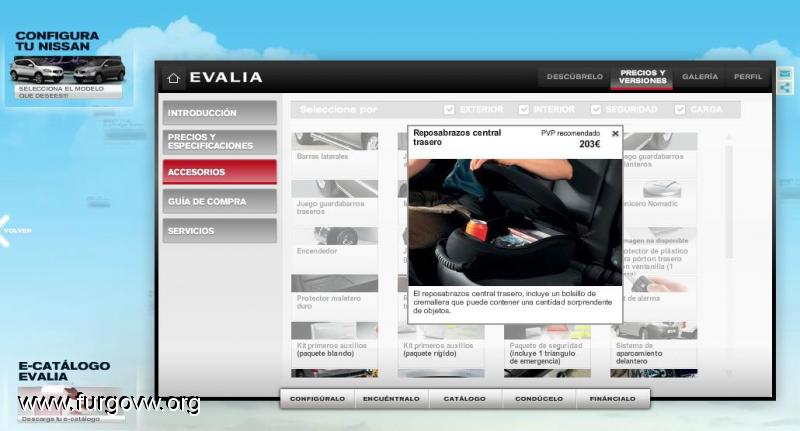
Task: Click the armrest photo in the popup
Action: [x=515, y=222]
